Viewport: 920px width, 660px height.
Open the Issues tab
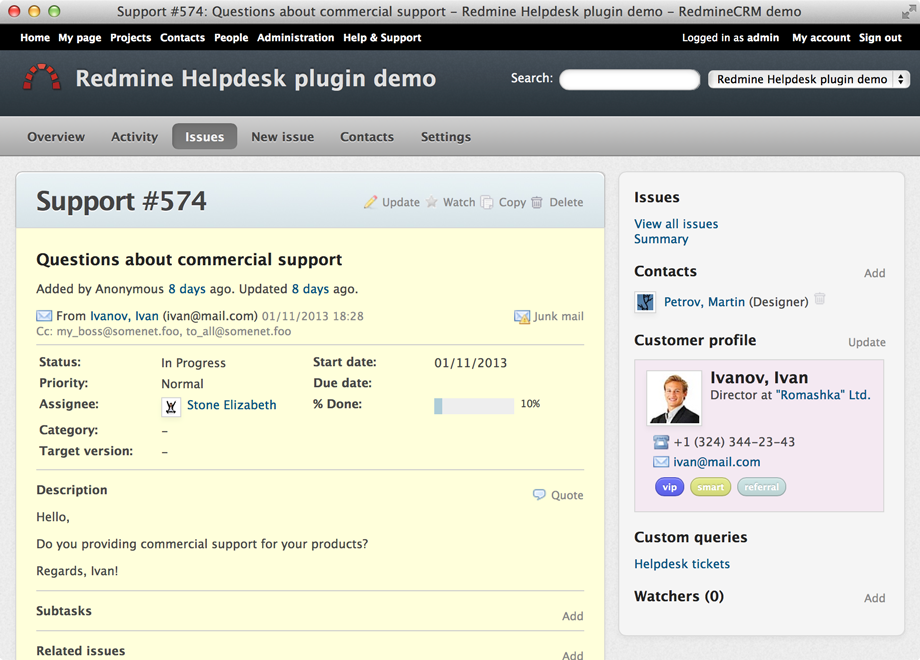pos(204,137)
